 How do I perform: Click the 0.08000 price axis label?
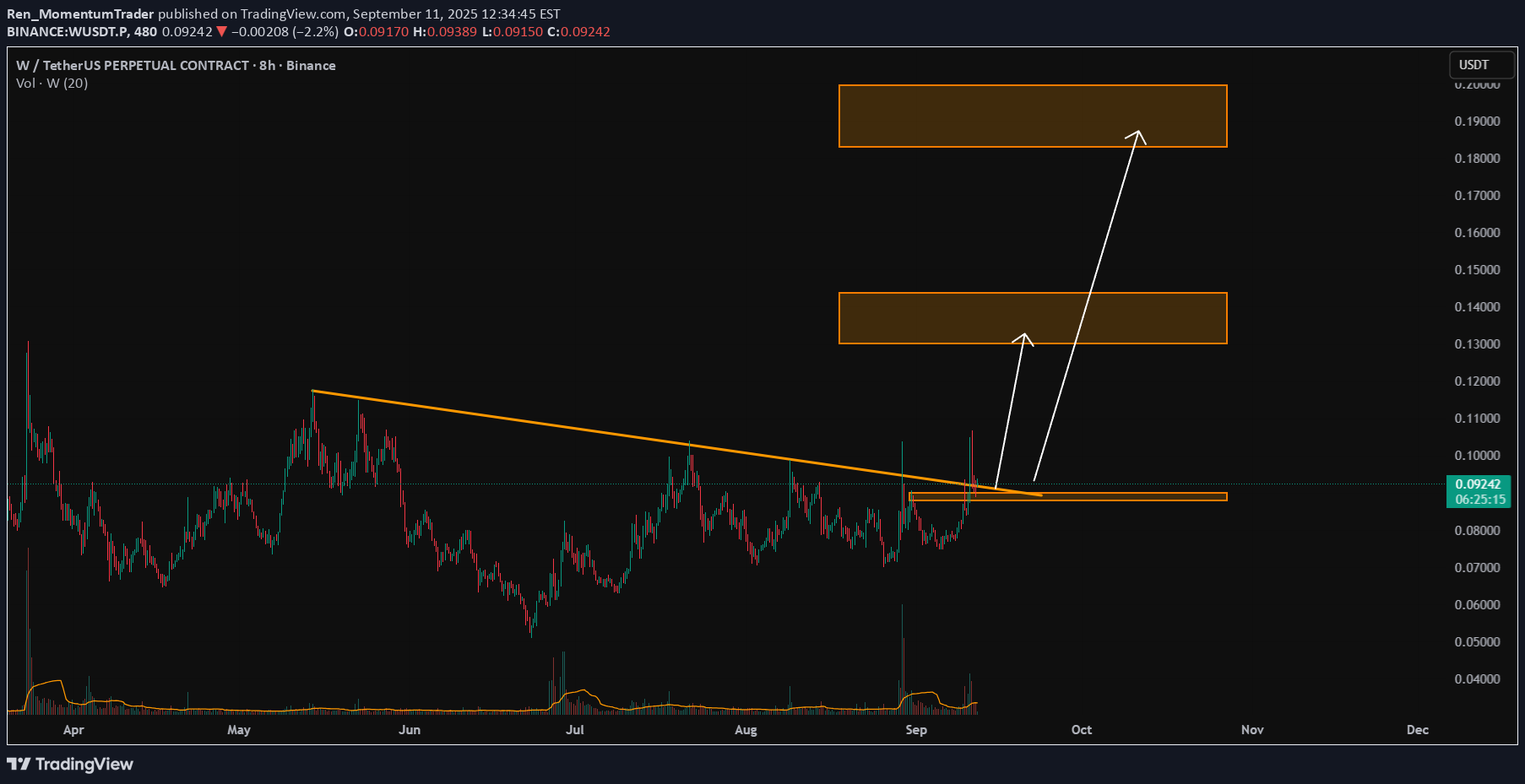point(1478,531)
